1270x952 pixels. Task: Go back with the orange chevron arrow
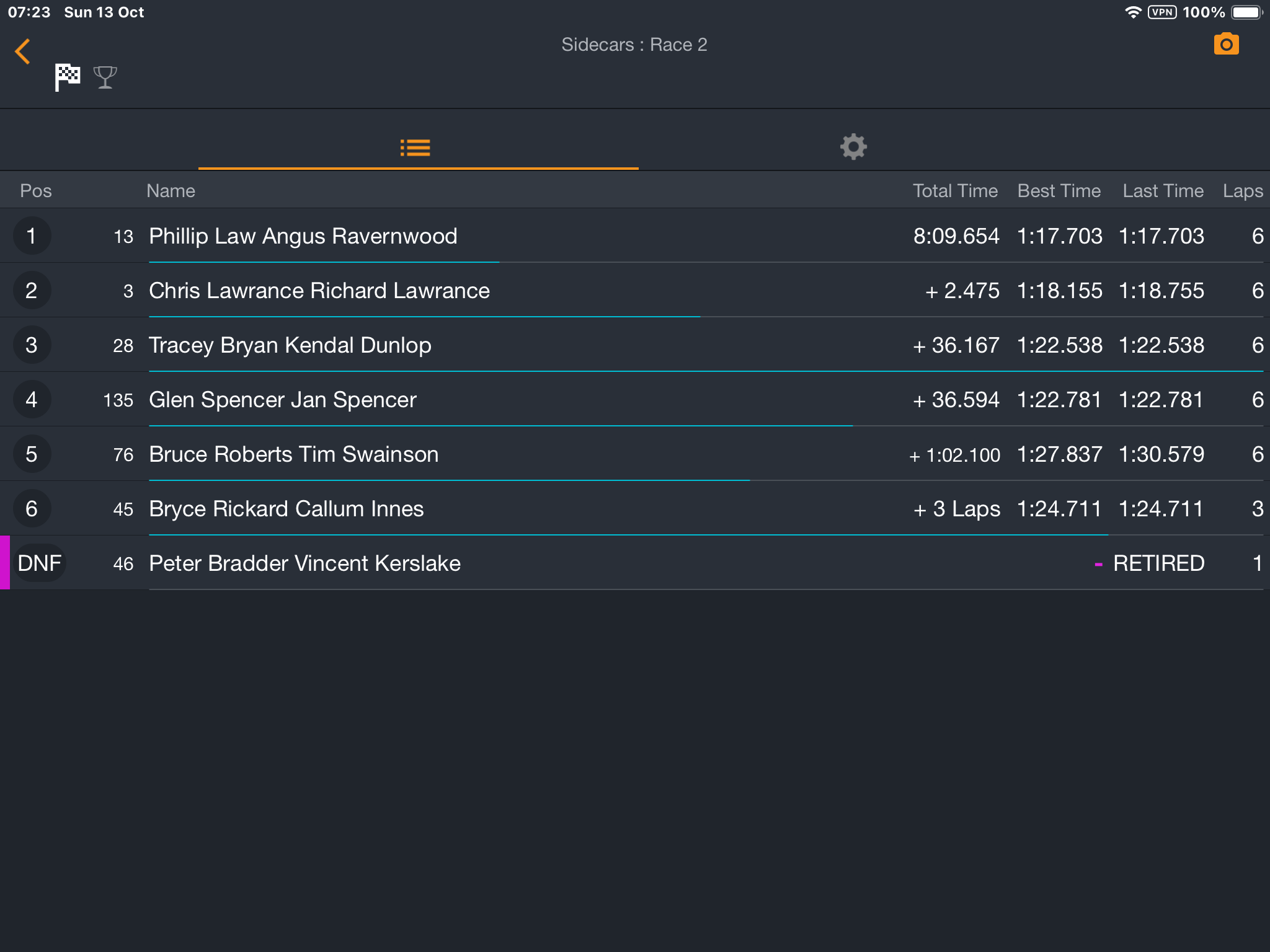[22, 51]
